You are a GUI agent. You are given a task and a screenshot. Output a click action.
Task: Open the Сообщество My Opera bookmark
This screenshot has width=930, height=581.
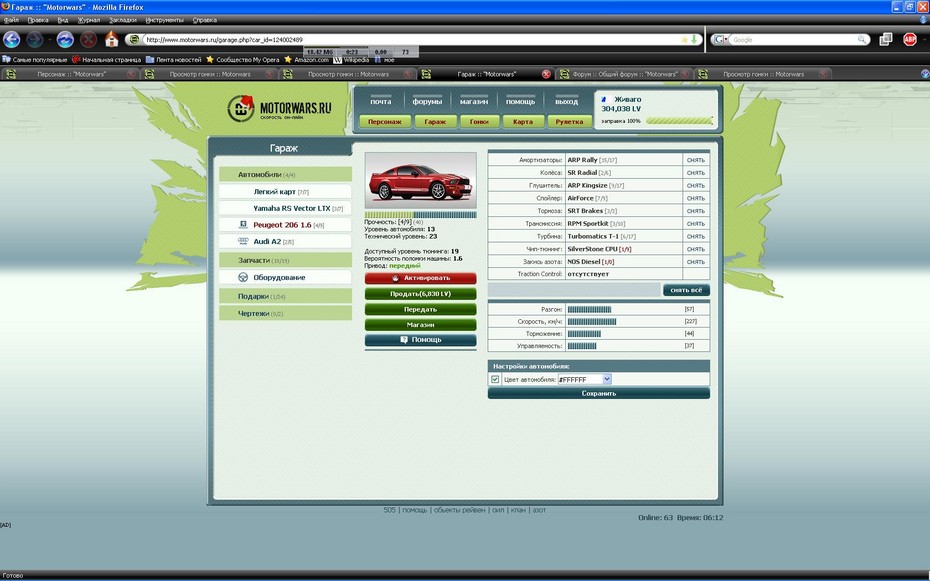click(x=243, y=59)
